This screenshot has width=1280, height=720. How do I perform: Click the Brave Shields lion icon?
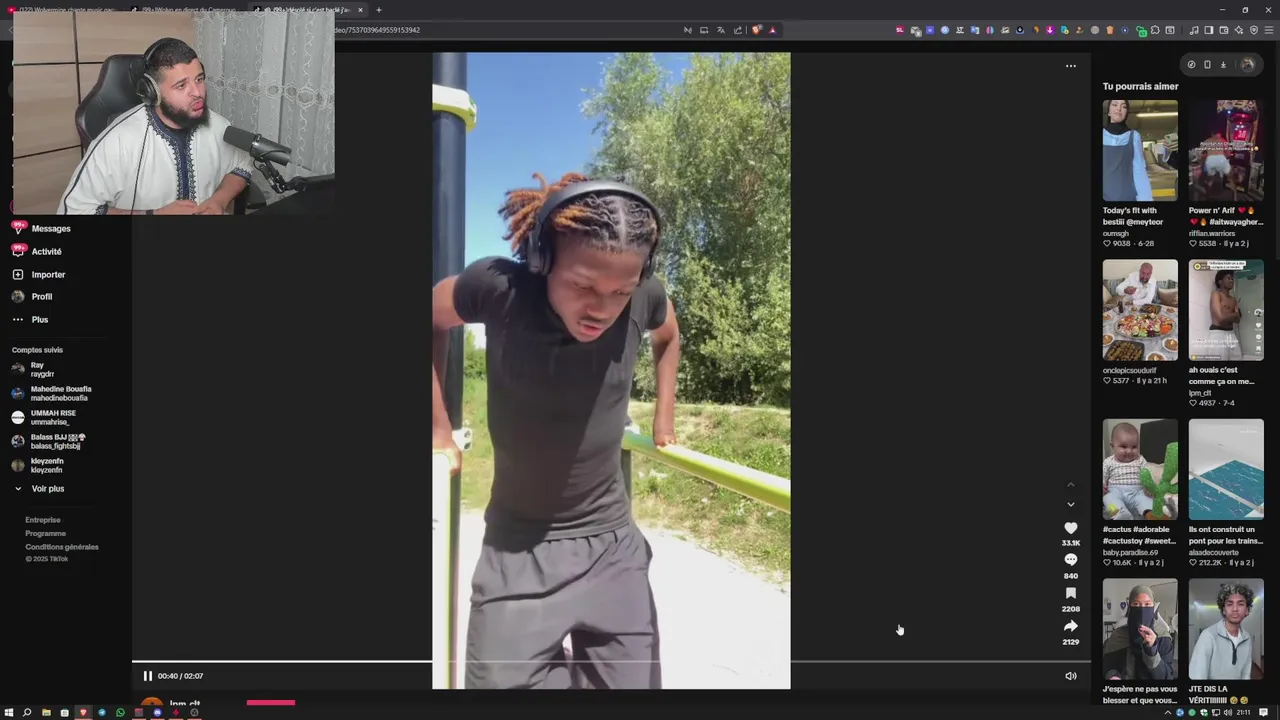(x=757, y=30)
